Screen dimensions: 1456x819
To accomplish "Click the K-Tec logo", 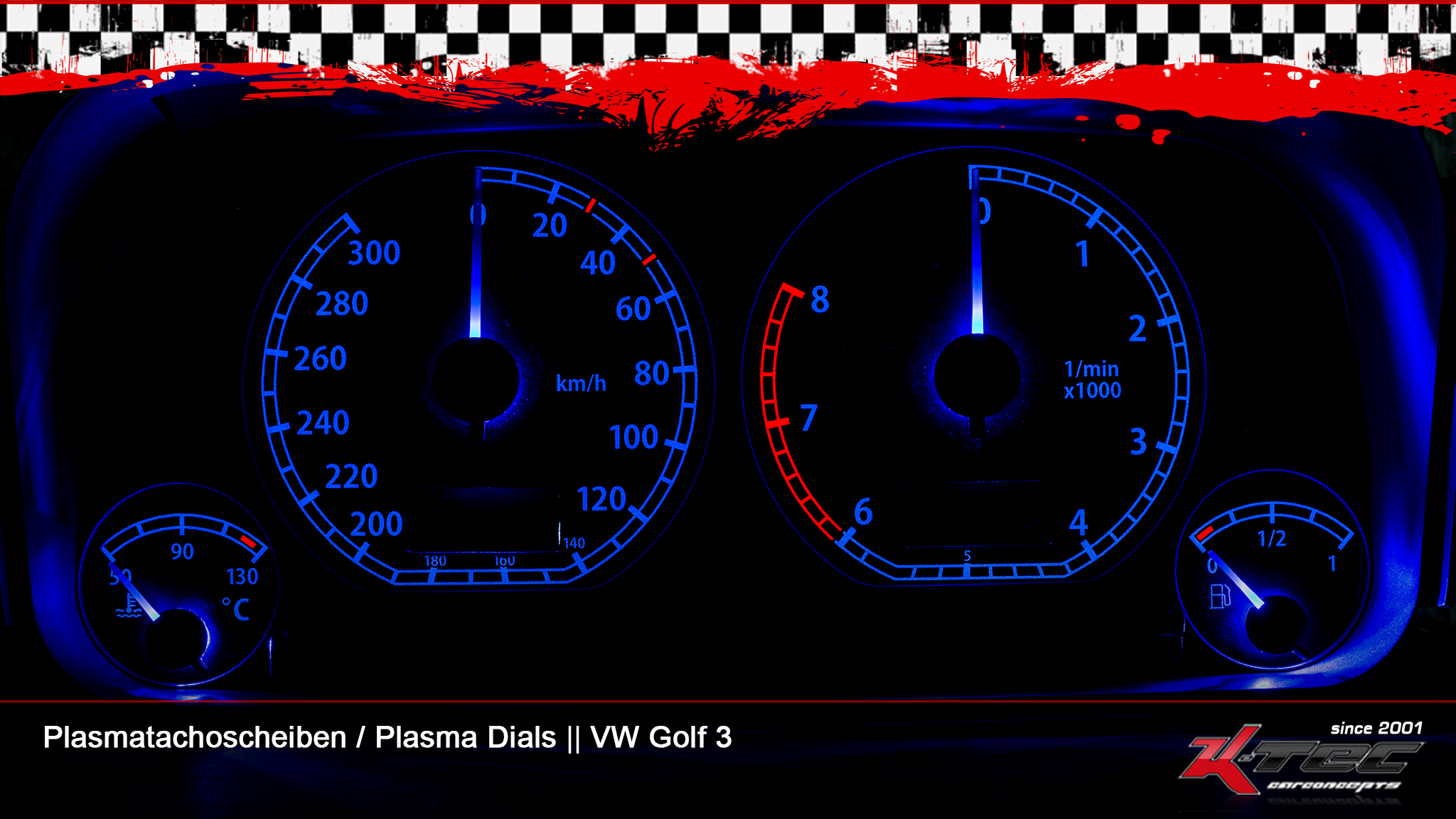I will pos(1301,759).
